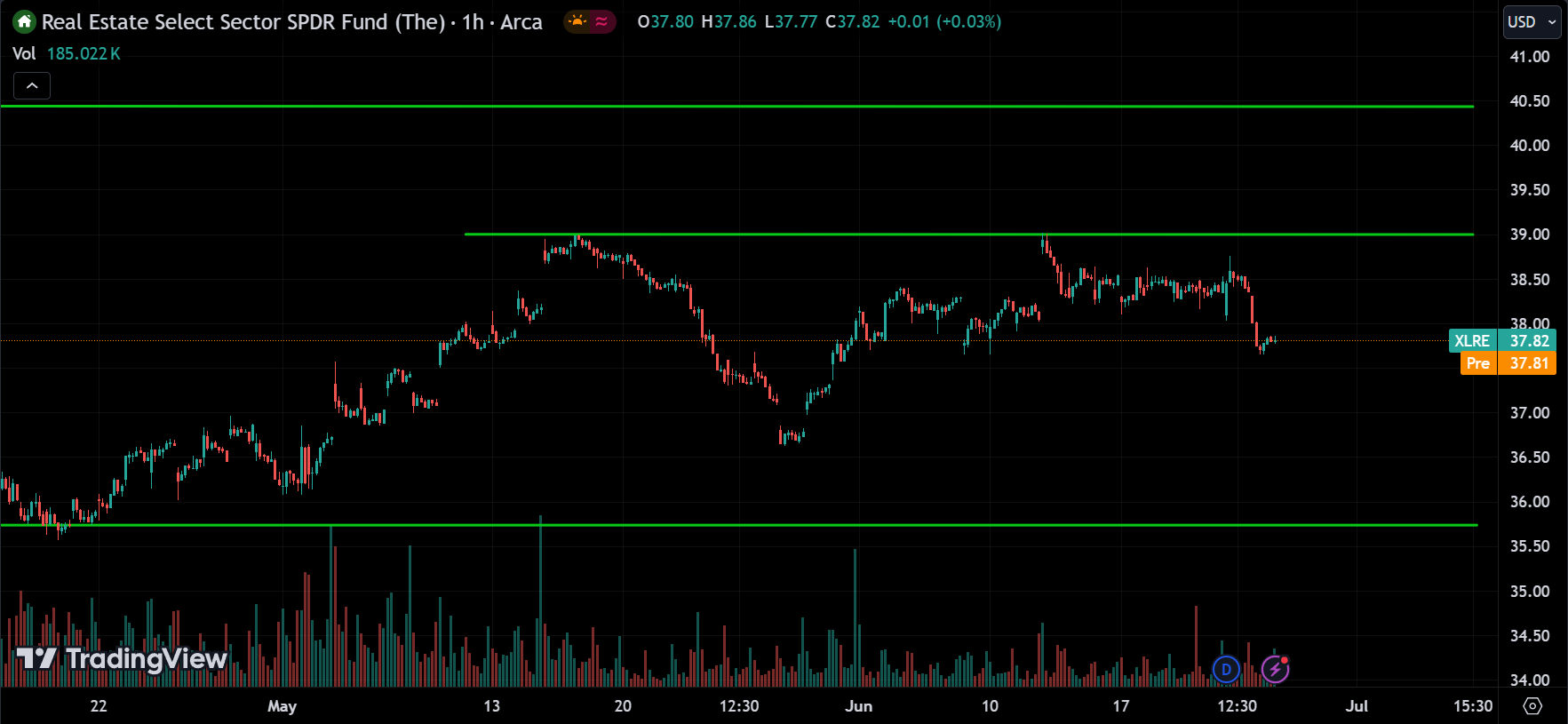
Task: Click the Vol 185.022 K indicator label
Action: pos(67,53)
